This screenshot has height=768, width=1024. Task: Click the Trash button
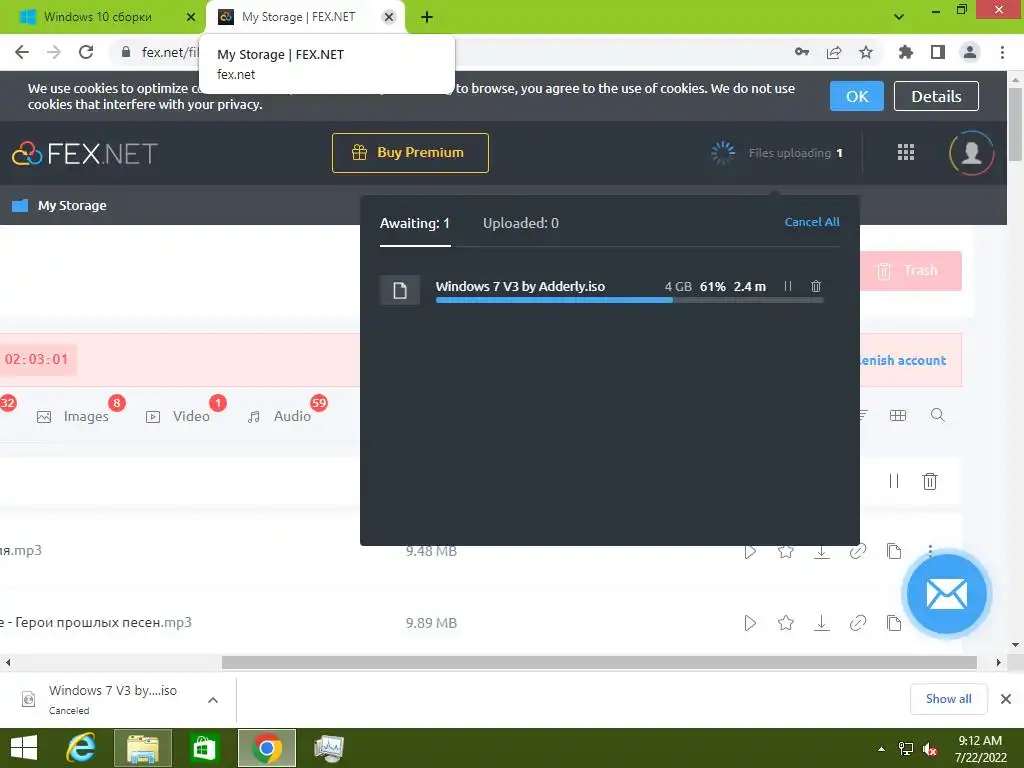[x=910, y=270]
